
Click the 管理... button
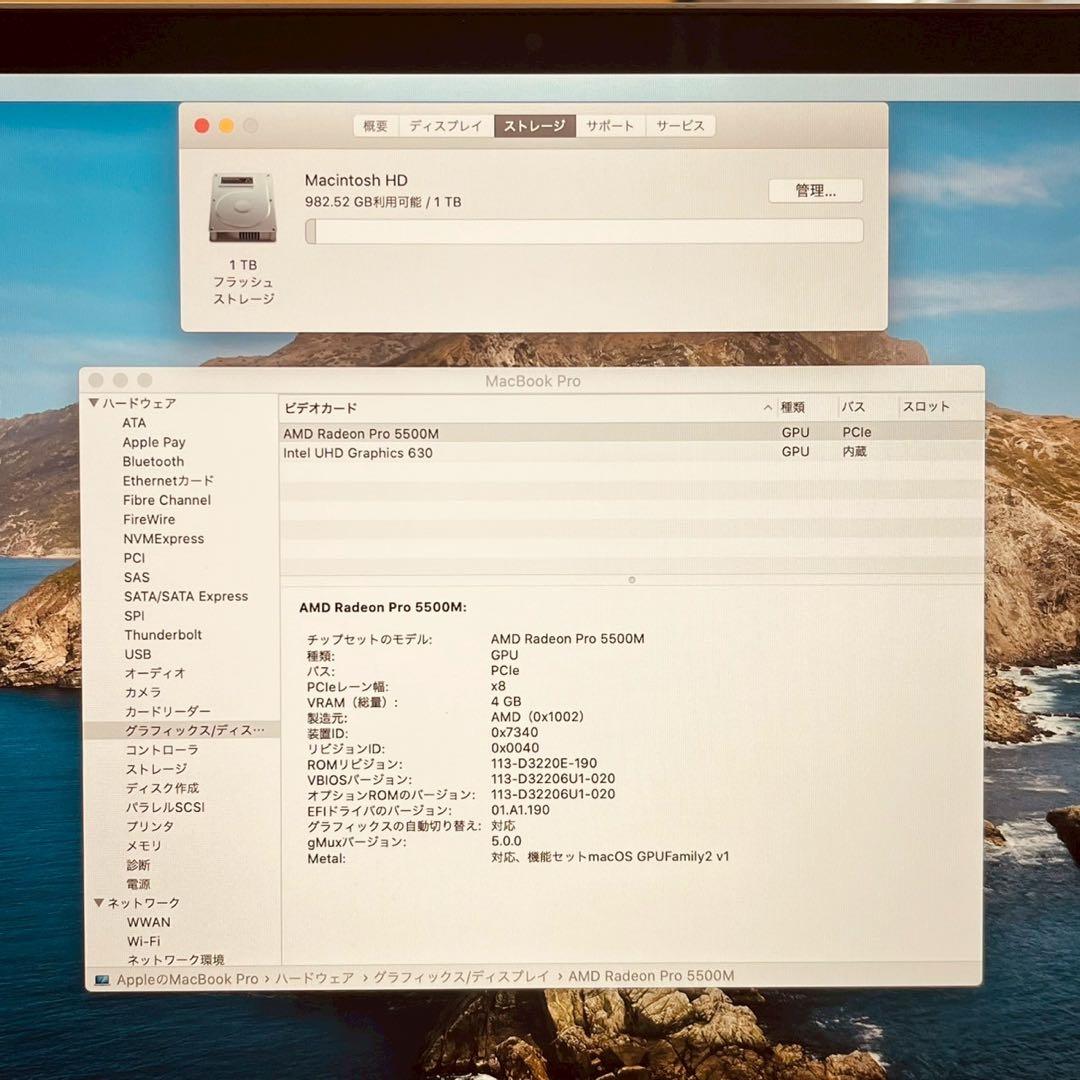click(815, 190)
